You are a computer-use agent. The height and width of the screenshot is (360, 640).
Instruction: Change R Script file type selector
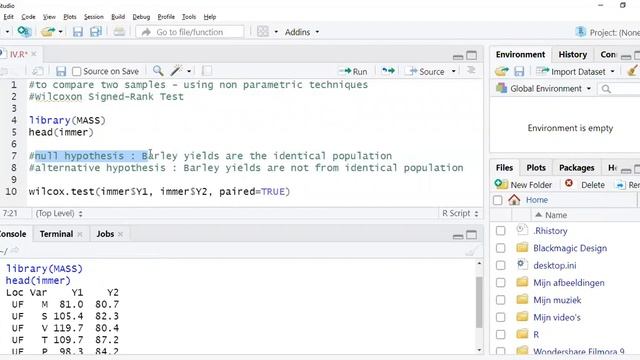click(460, 213)
